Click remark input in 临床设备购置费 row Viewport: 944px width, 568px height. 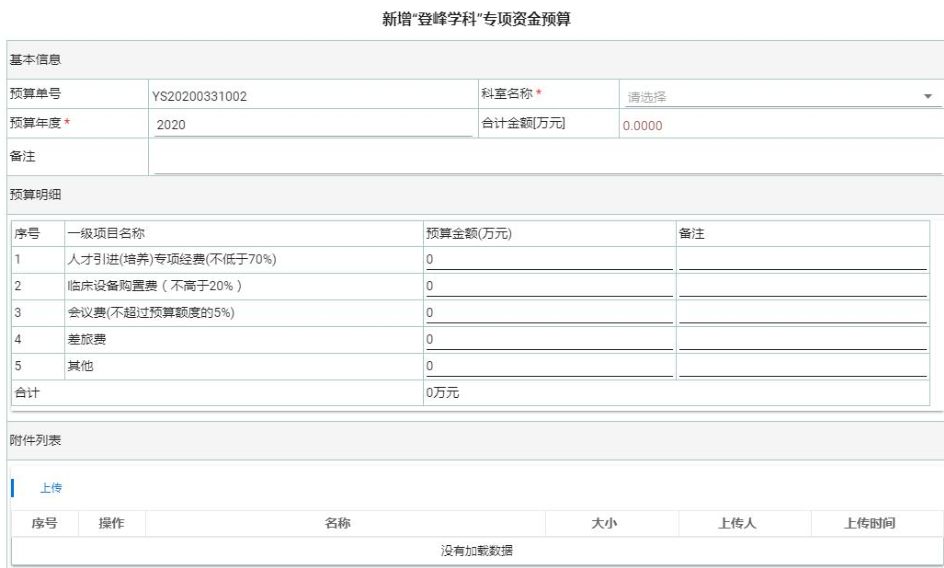(803, 286)
